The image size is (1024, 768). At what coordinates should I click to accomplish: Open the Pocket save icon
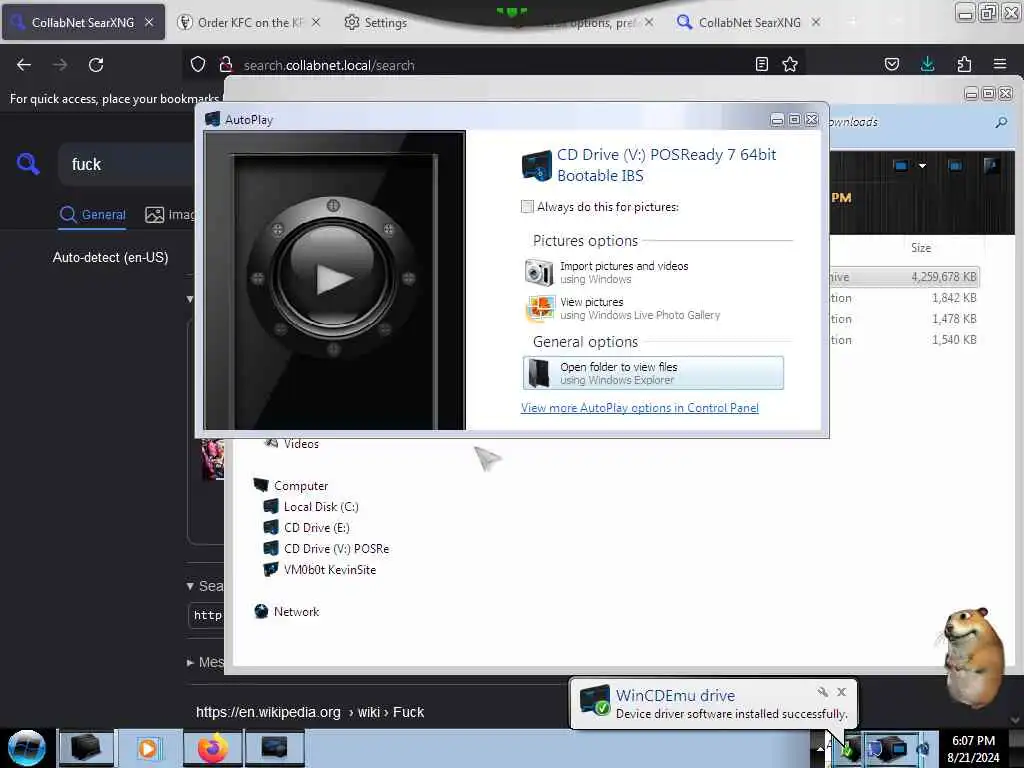pos(891,64)
